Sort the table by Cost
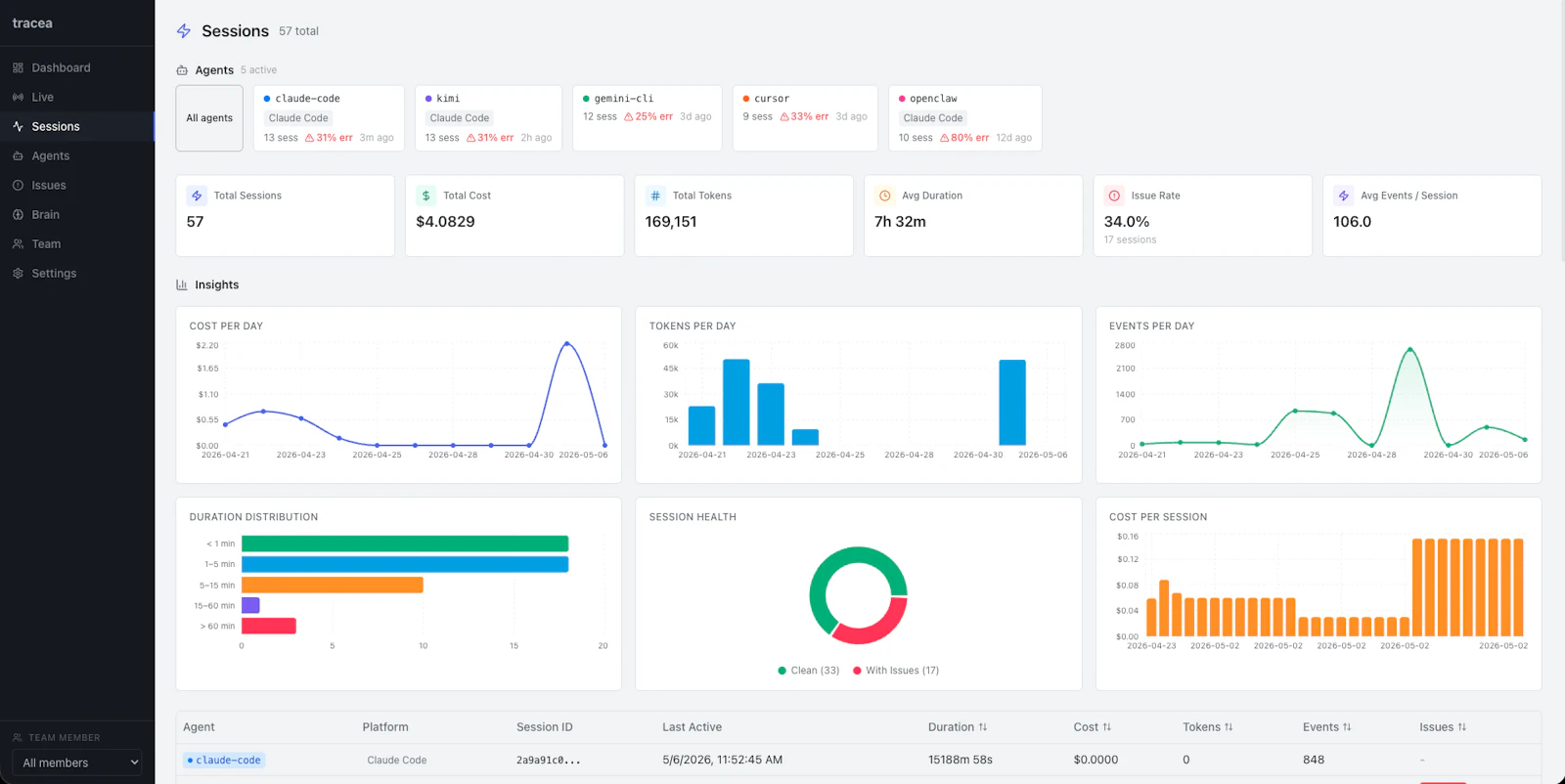 (x=1093, y=727)
